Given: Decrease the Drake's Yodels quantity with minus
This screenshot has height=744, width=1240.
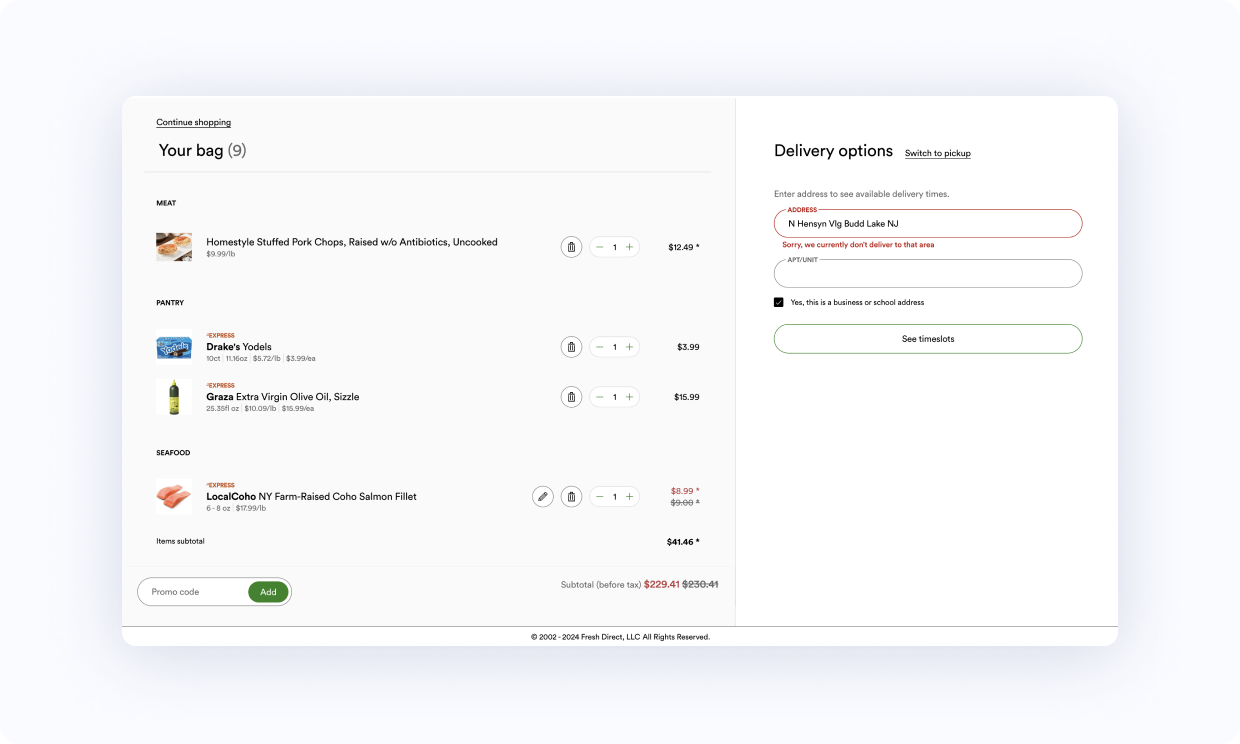Looking at the screenshot, I should 599,347.
